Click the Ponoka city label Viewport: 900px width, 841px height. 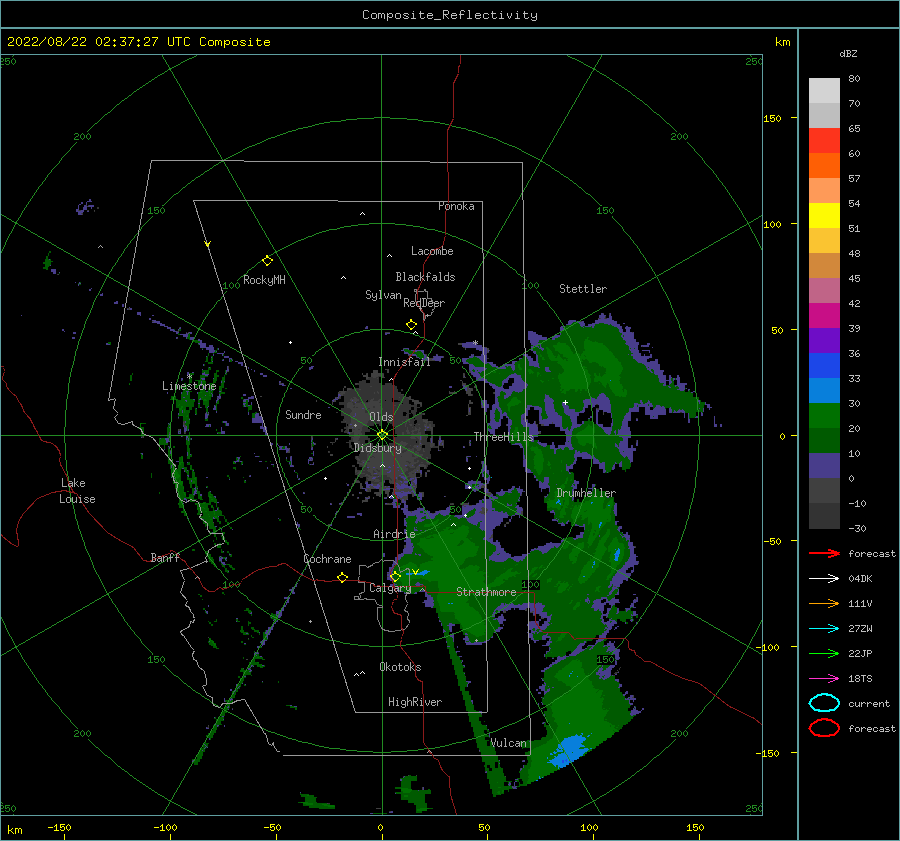456,206
